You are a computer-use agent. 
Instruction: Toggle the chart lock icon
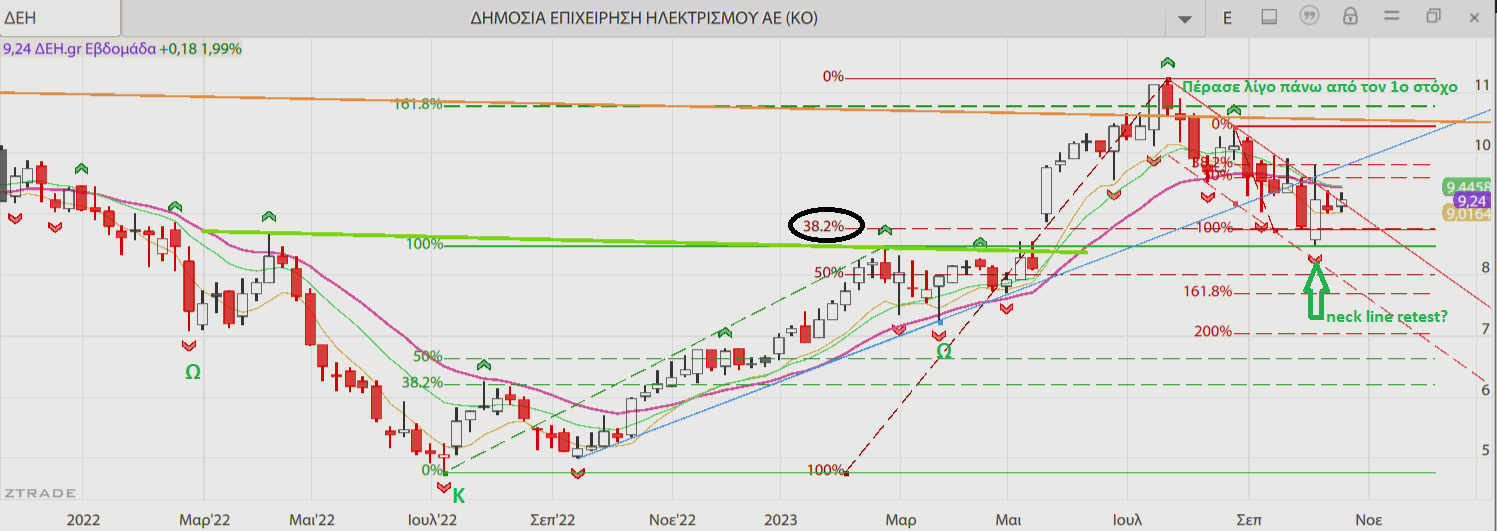pyautogui.click(x=1351, y=16)
